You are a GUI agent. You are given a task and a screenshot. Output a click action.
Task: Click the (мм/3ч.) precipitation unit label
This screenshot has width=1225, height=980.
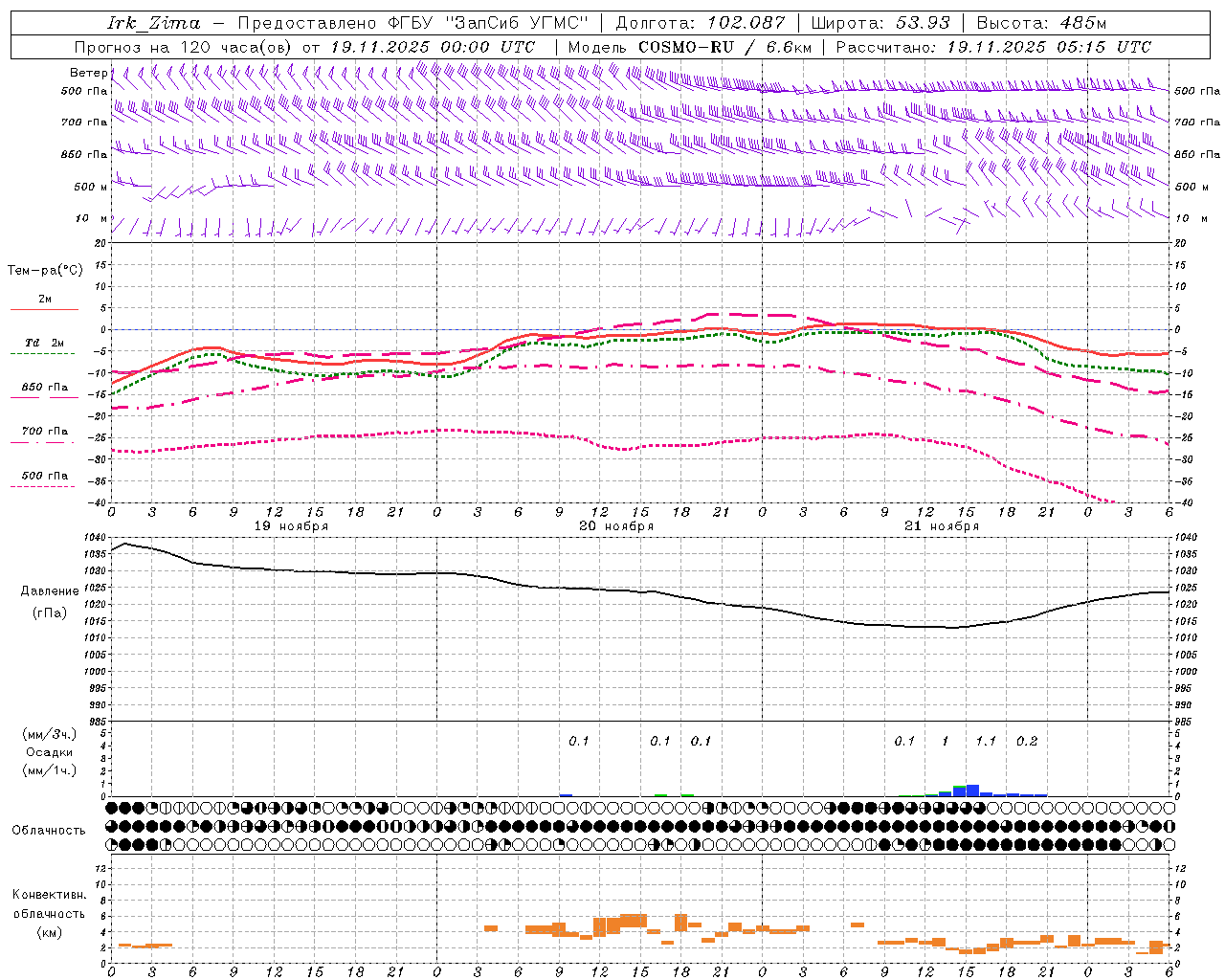click(50, 735)
